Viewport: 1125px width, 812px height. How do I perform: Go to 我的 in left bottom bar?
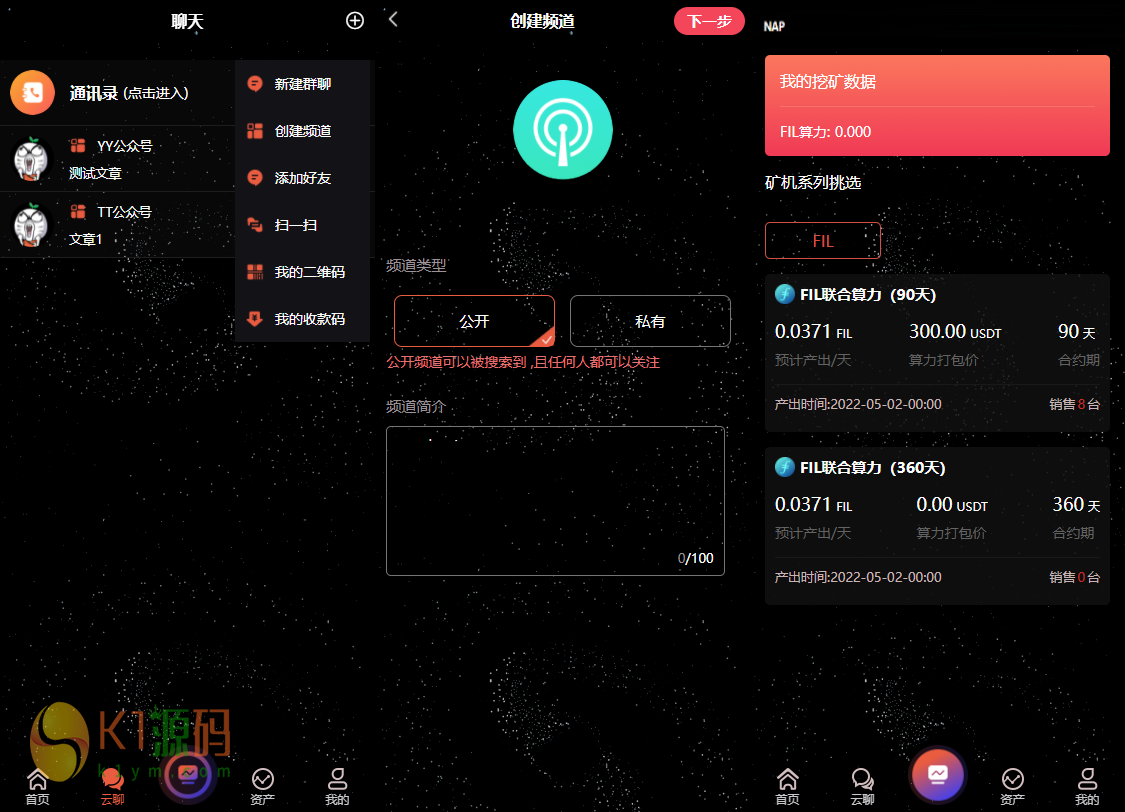coord(337,787)
